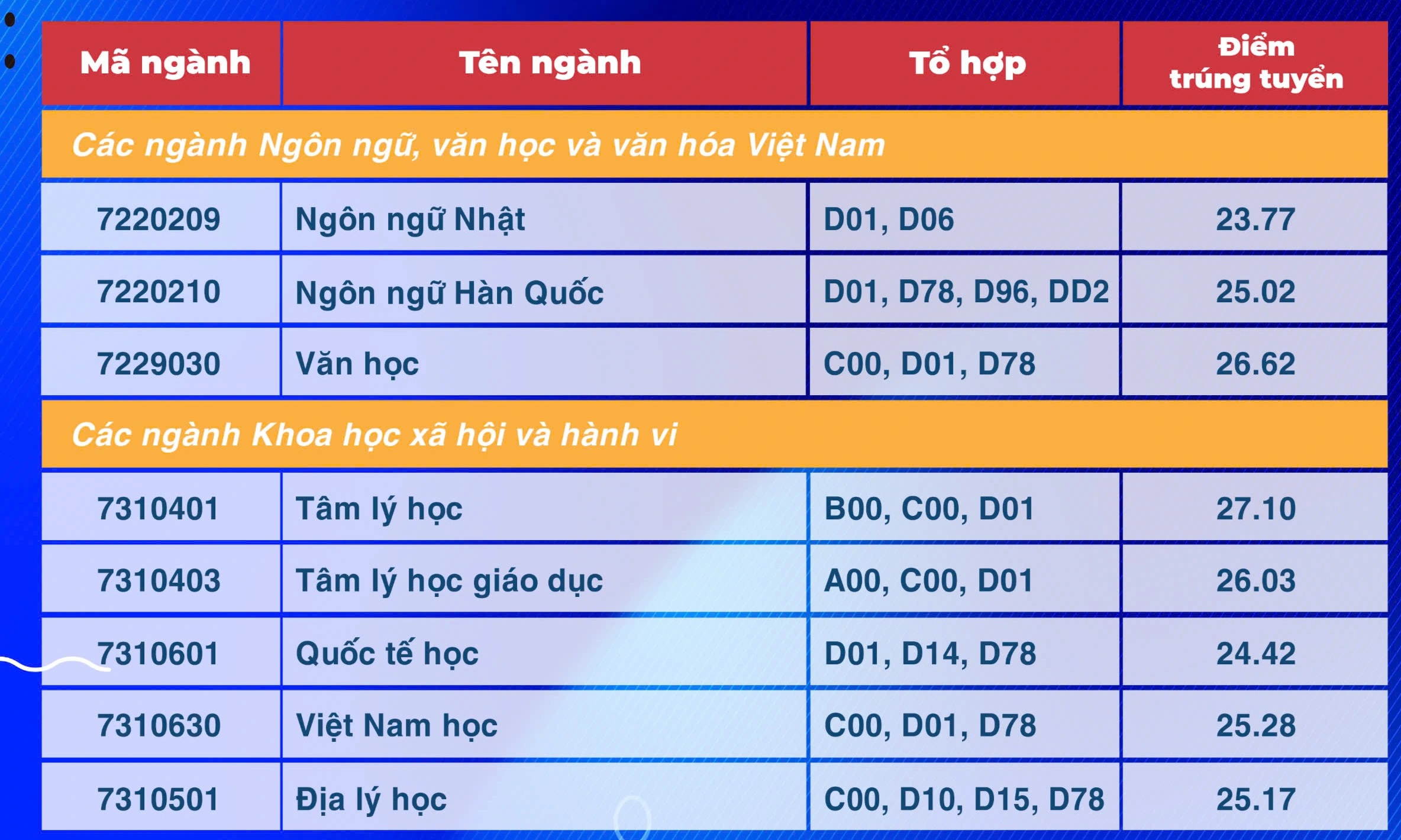Select mã ngành 7310630 Việt Nam học row

(x=700, y=725)
